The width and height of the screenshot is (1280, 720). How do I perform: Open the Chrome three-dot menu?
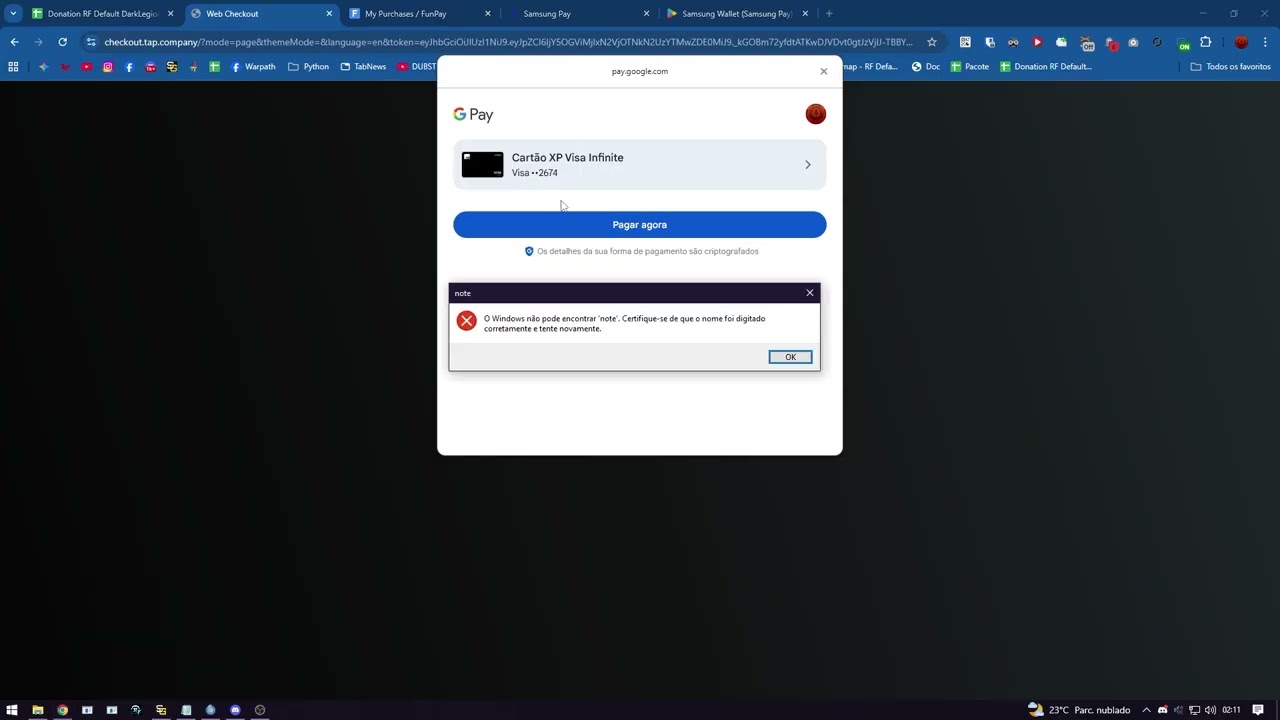(1265, 42)
